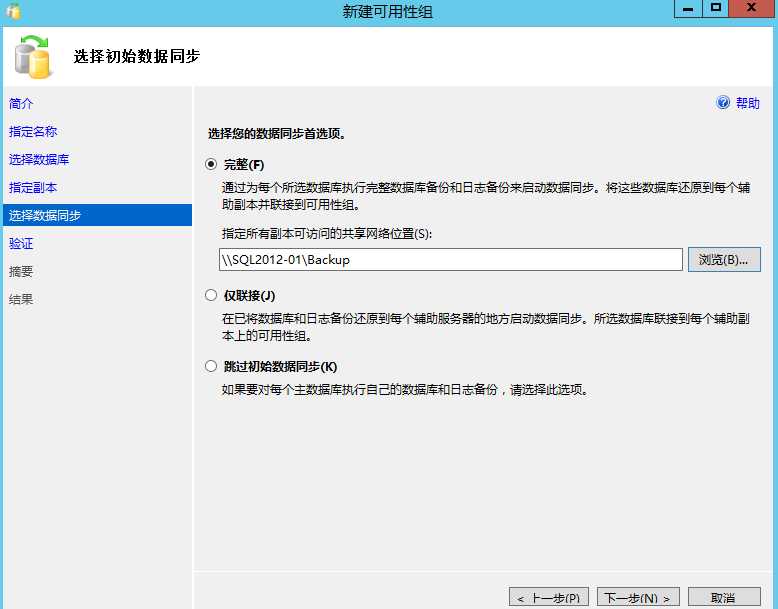Viewport: 778px width, 609px height.
Task: Click the 新建可用性组 title bar text
Action: click(388, 11)
